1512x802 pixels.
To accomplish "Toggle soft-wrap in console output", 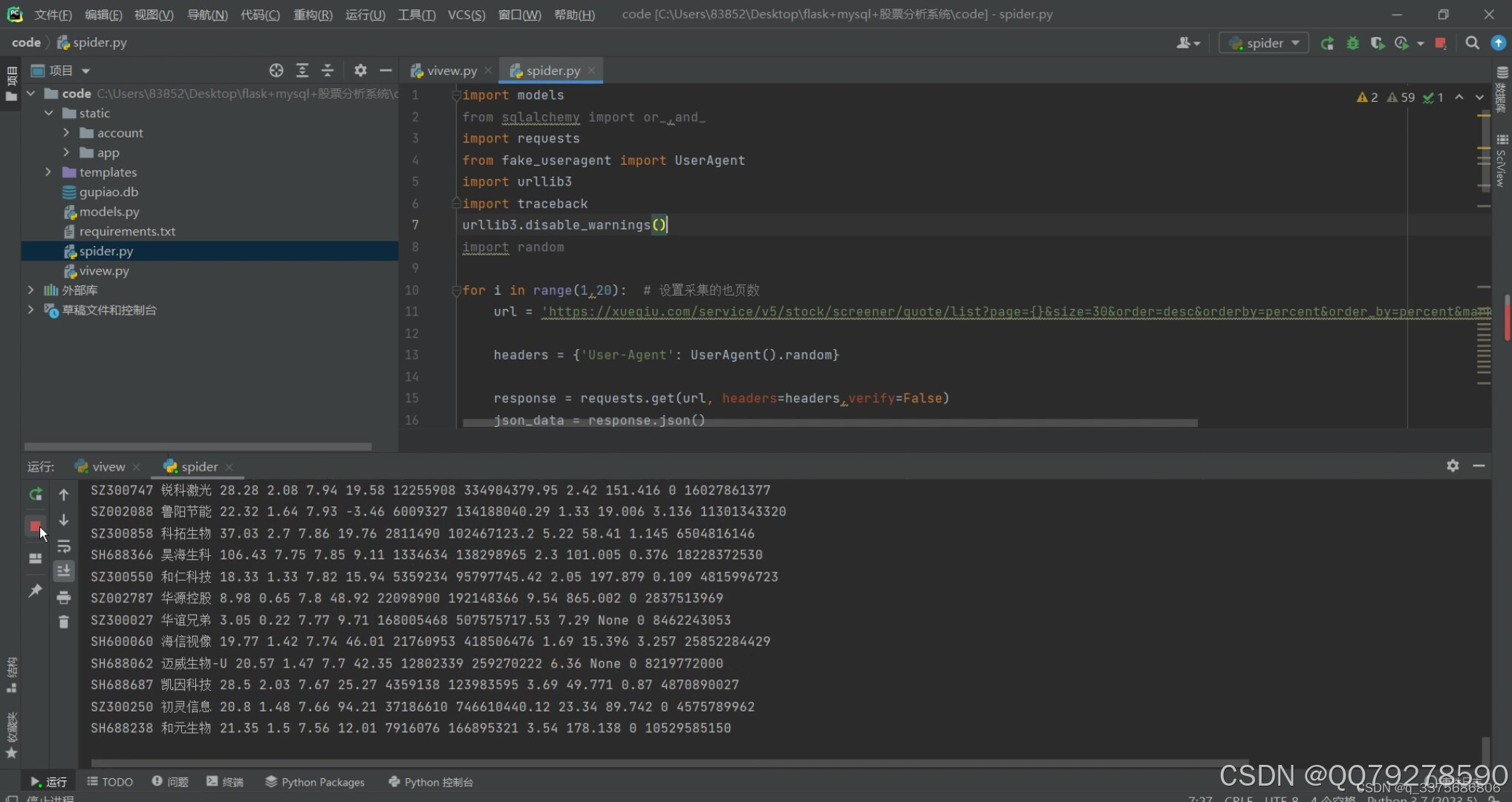I will (64, 547).
